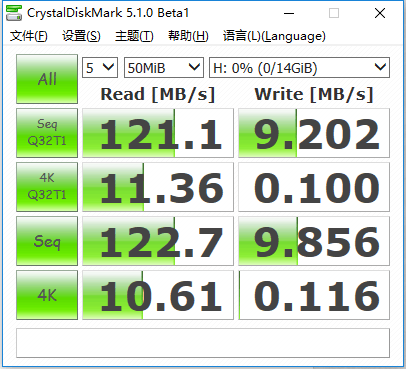406x369 pixels.
Task: Start the 4K Q32T1 test
Action: coord(47,187)
